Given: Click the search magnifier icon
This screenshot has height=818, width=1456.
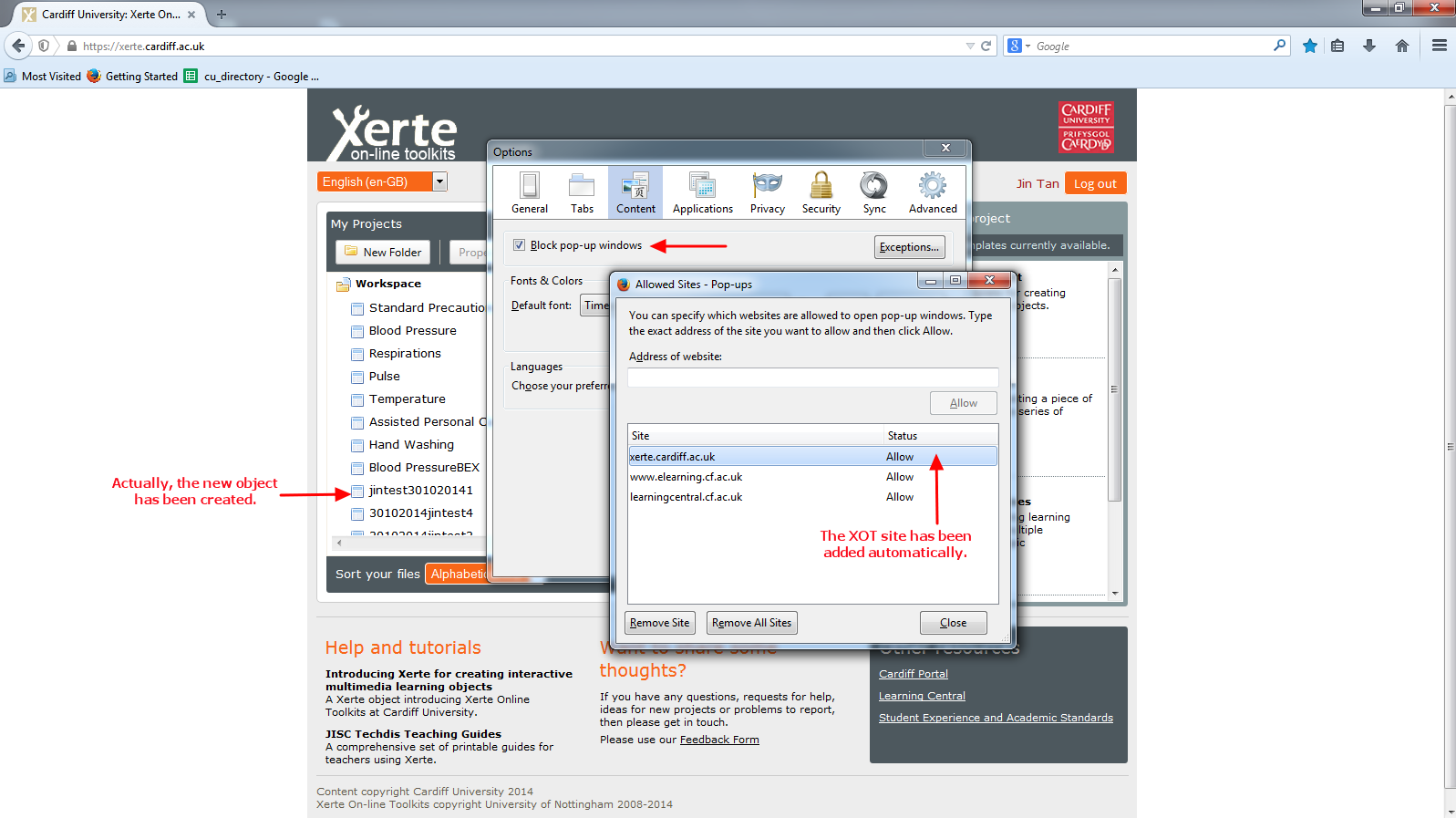Looking at the screenshot, I should pos(1279,46).
